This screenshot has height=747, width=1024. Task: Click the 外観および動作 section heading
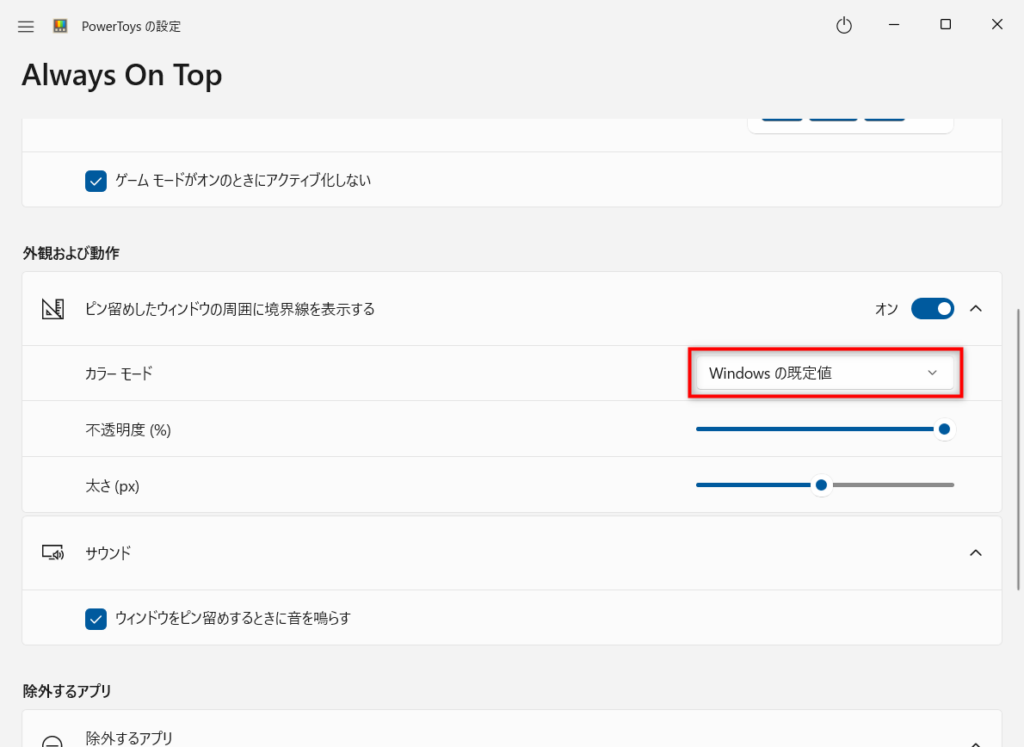(x=71, y=253)
